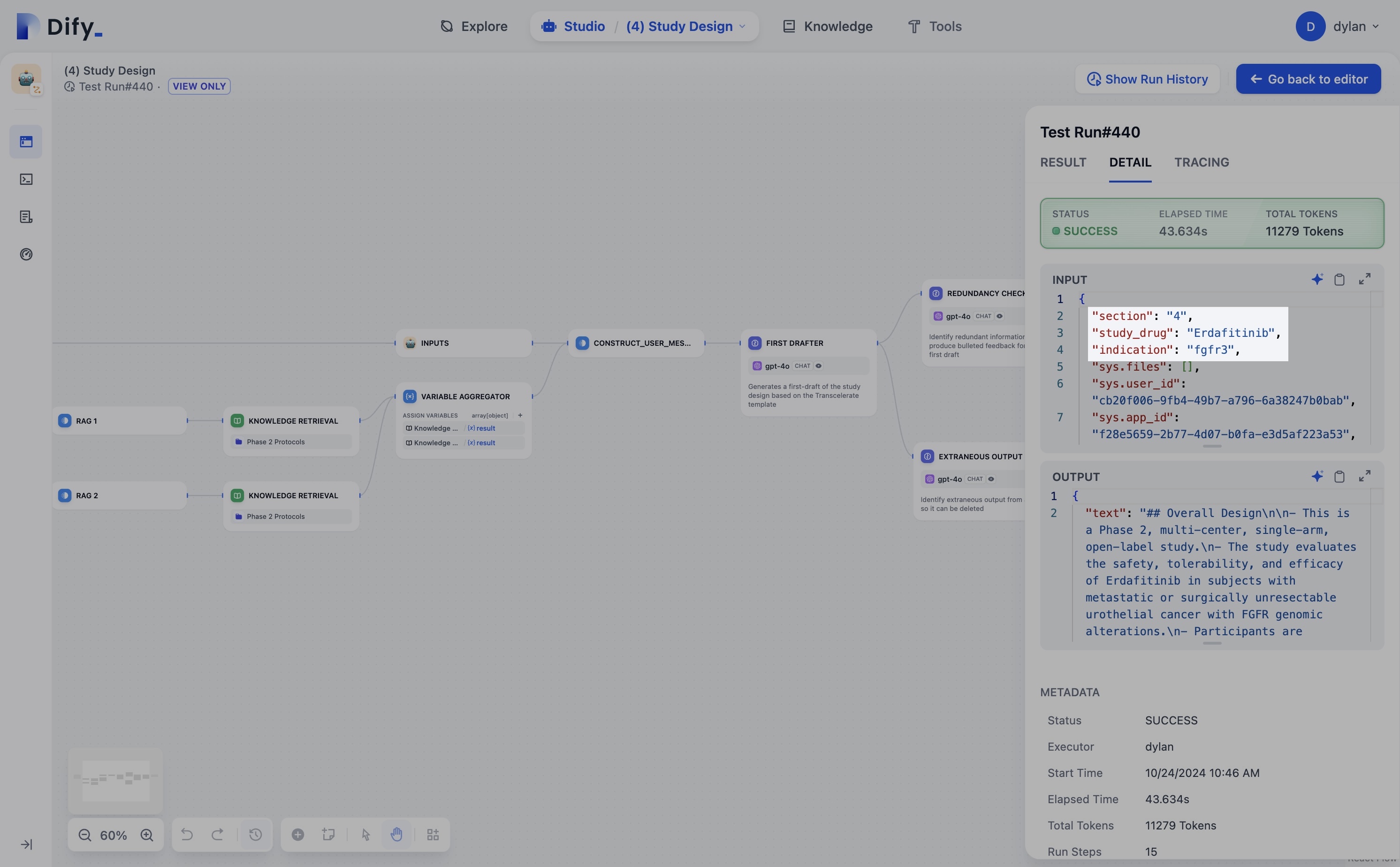Image resolution: width=1400 pixels, height=867 pixels.
Task: Click the SUCCESS status indicator
Action: [x=1085, y=231]
